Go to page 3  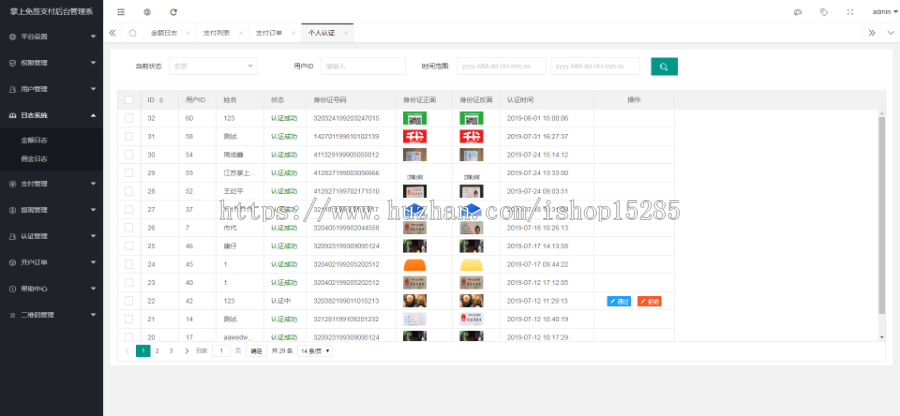point(171,351)
